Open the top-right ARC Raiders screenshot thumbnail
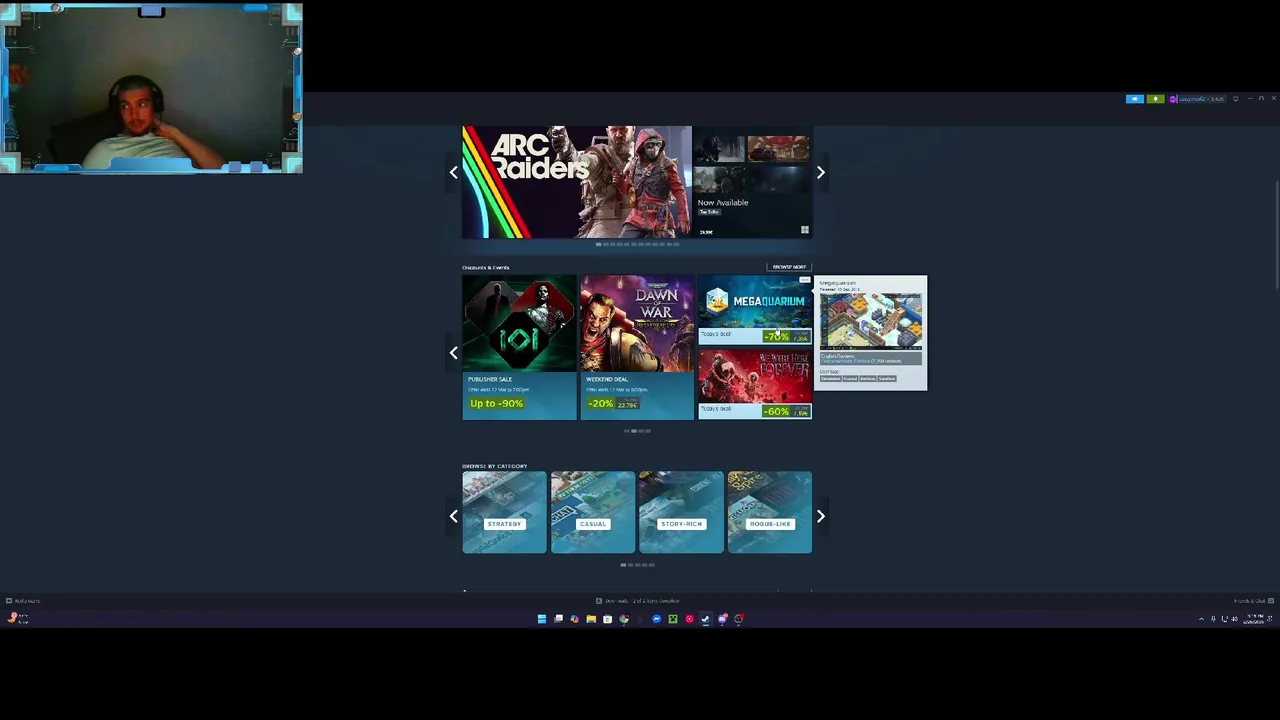Image resolution: width=1280 pixels, height=720 pixels. (778, 149)
